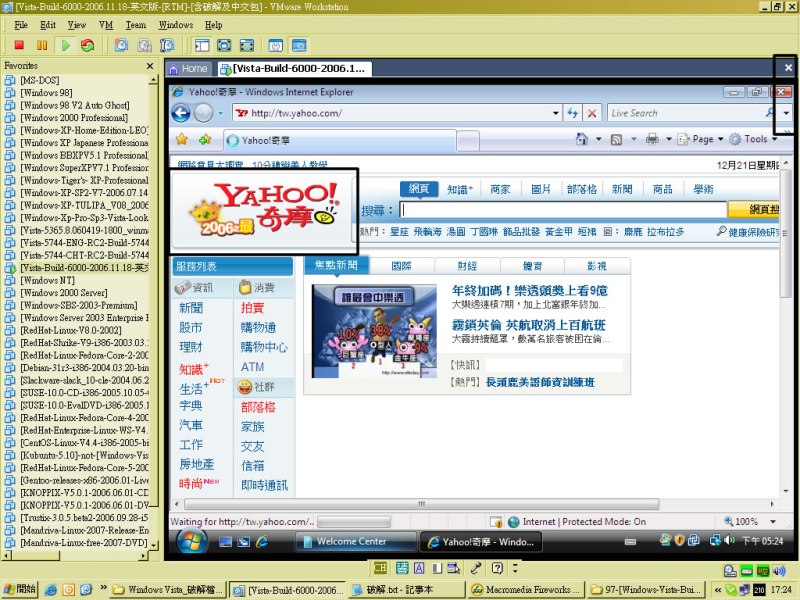This screenshot has height=600, width=800.
Task: Select [Windows 98] in Favorites list
Action: pos(46,93)
